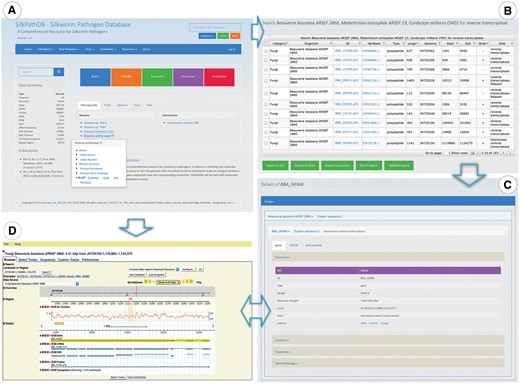Click the green BLAST Search button

[x=369, y=166]
